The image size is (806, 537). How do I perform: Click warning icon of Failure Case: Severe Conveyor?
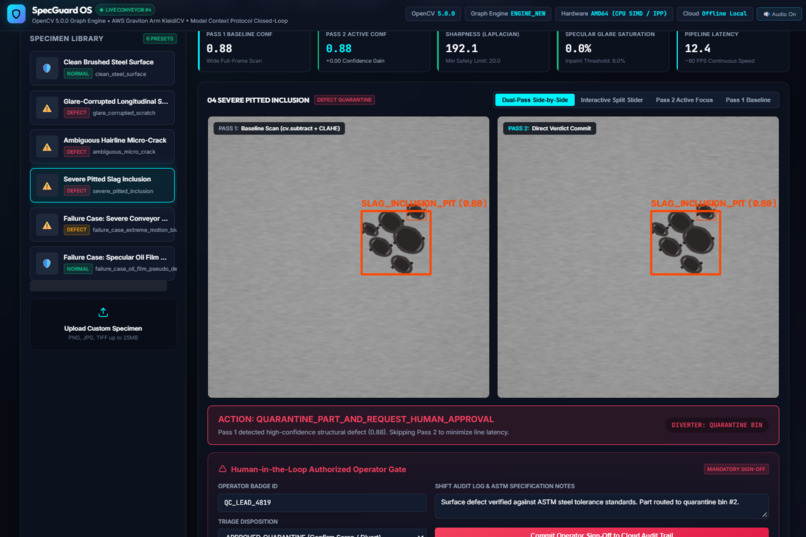coord(47,225)
